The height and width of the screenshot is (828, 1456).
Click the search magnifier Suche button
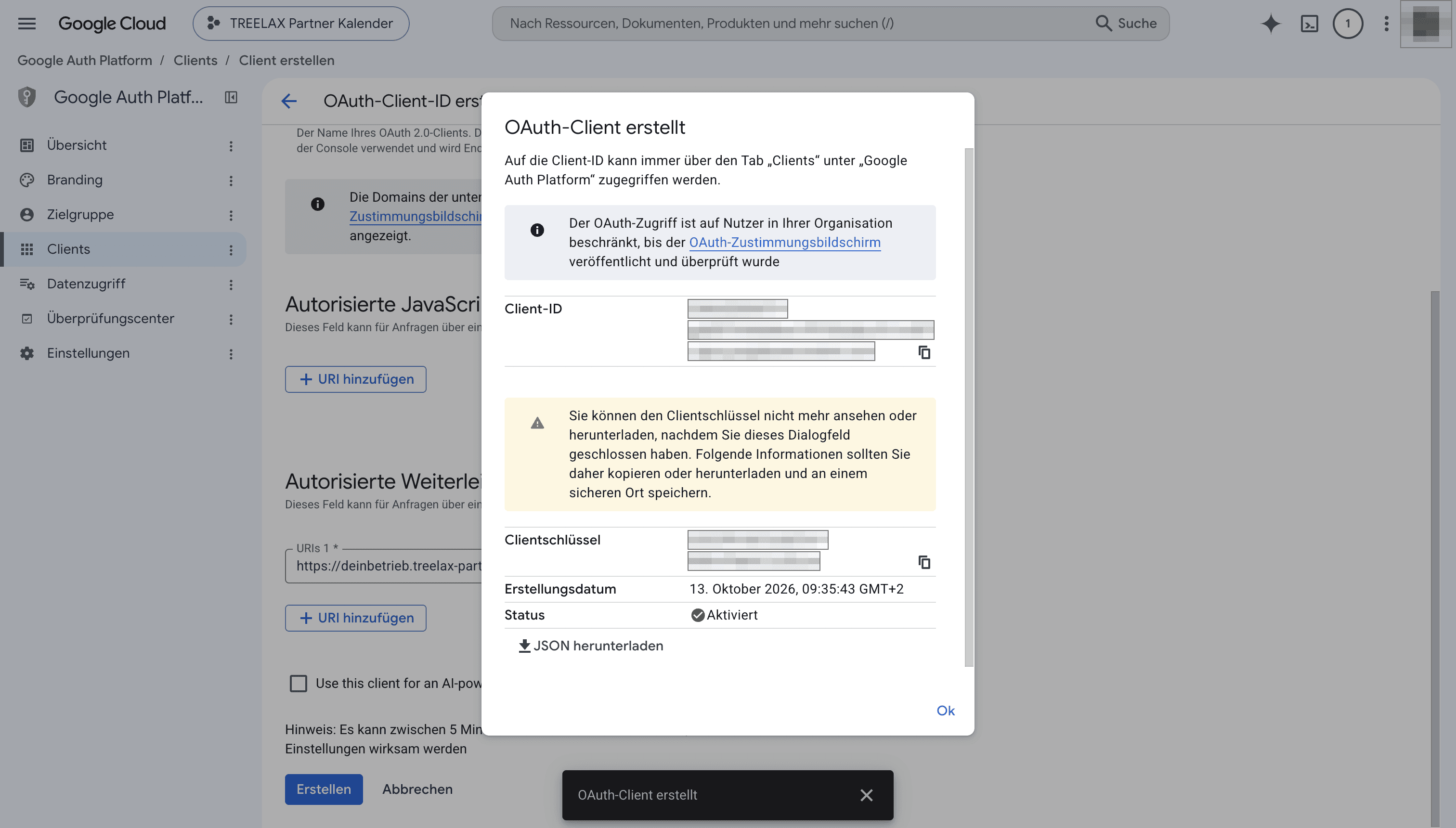[x=1126, y=23]
